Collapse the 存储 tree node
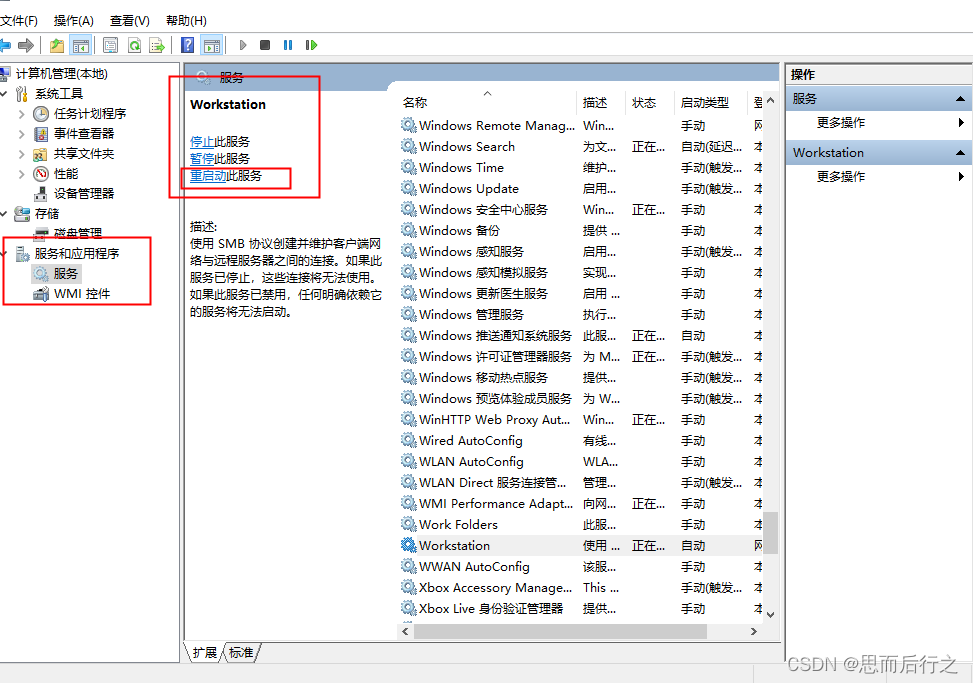The height and width of the screenshot is (683, 973). (4, 213)
